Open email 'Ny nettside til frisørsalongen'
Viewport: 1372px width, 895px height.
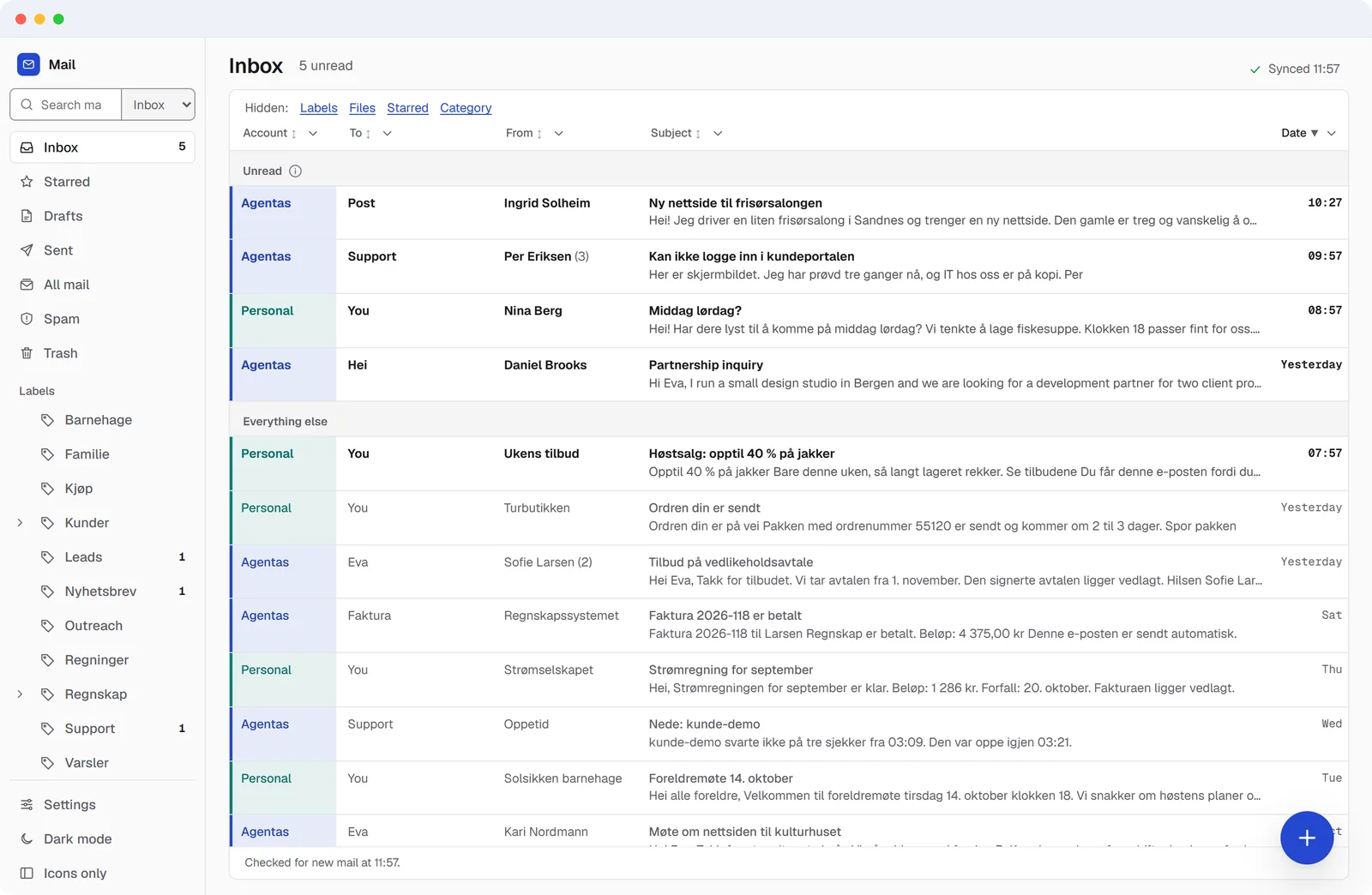789,213
